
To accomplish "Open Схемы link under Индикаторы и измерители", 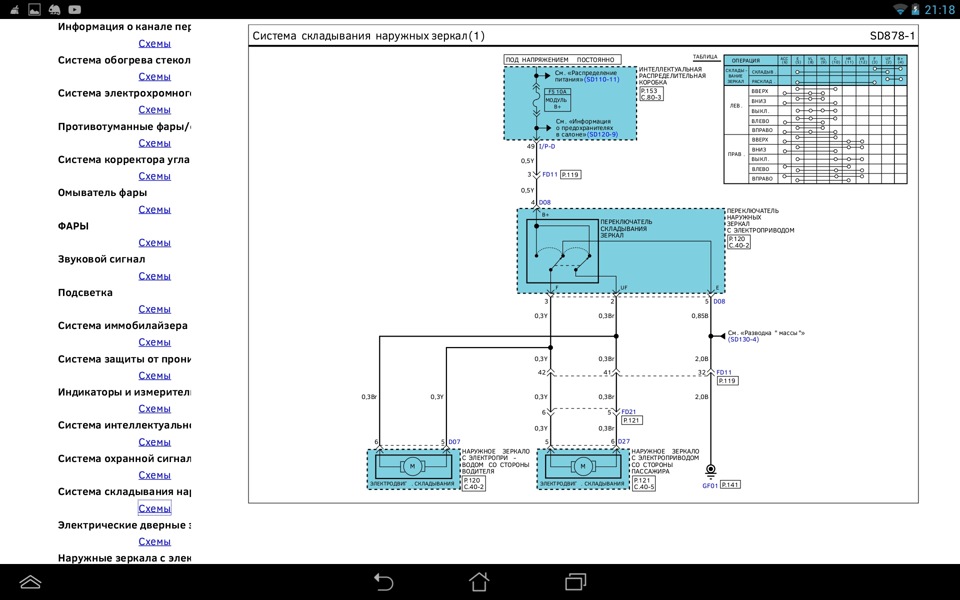I will [154, 408].
